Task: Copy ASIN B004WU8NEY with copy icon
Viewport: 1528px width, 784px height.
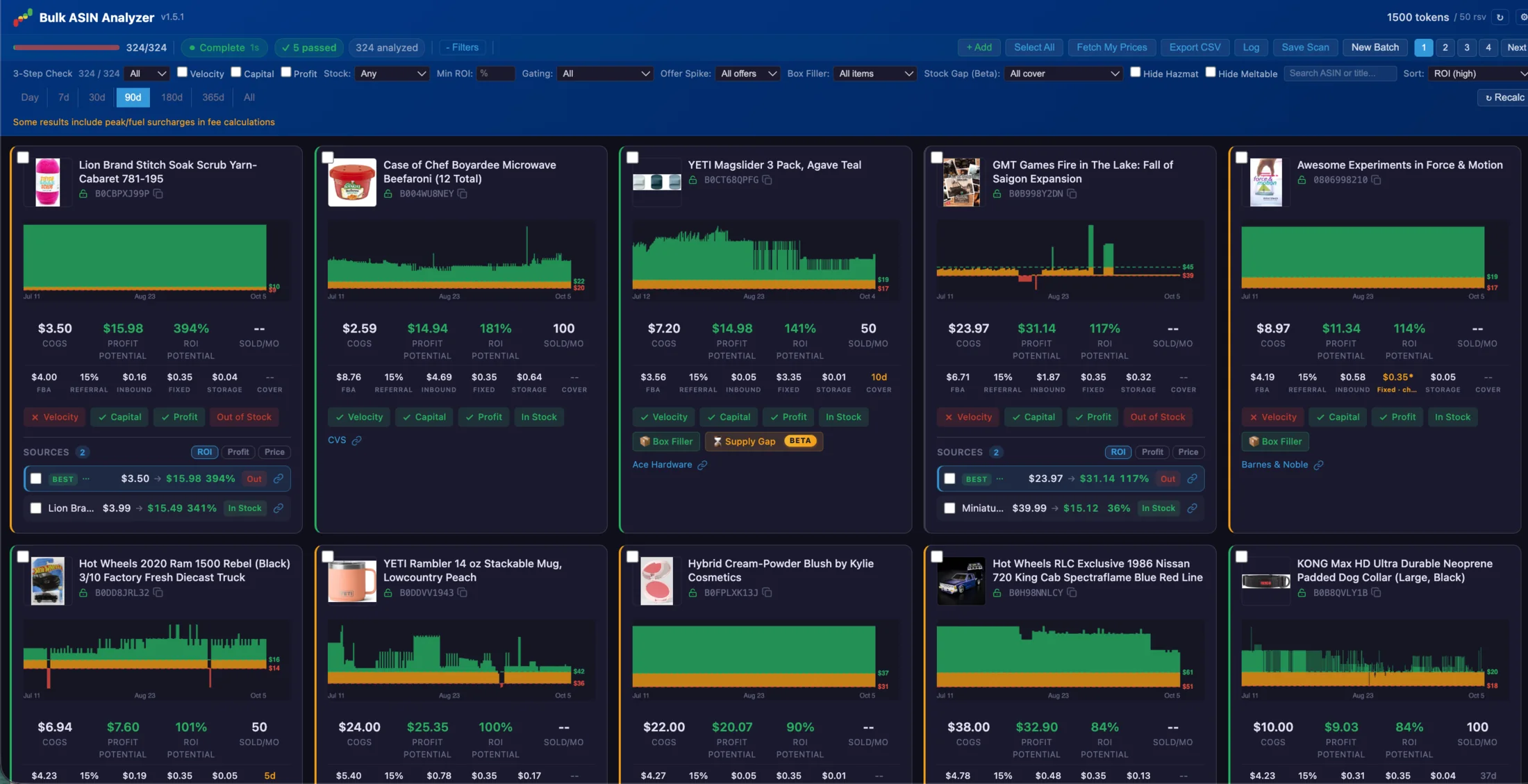Action: click(x=463, y=194)
